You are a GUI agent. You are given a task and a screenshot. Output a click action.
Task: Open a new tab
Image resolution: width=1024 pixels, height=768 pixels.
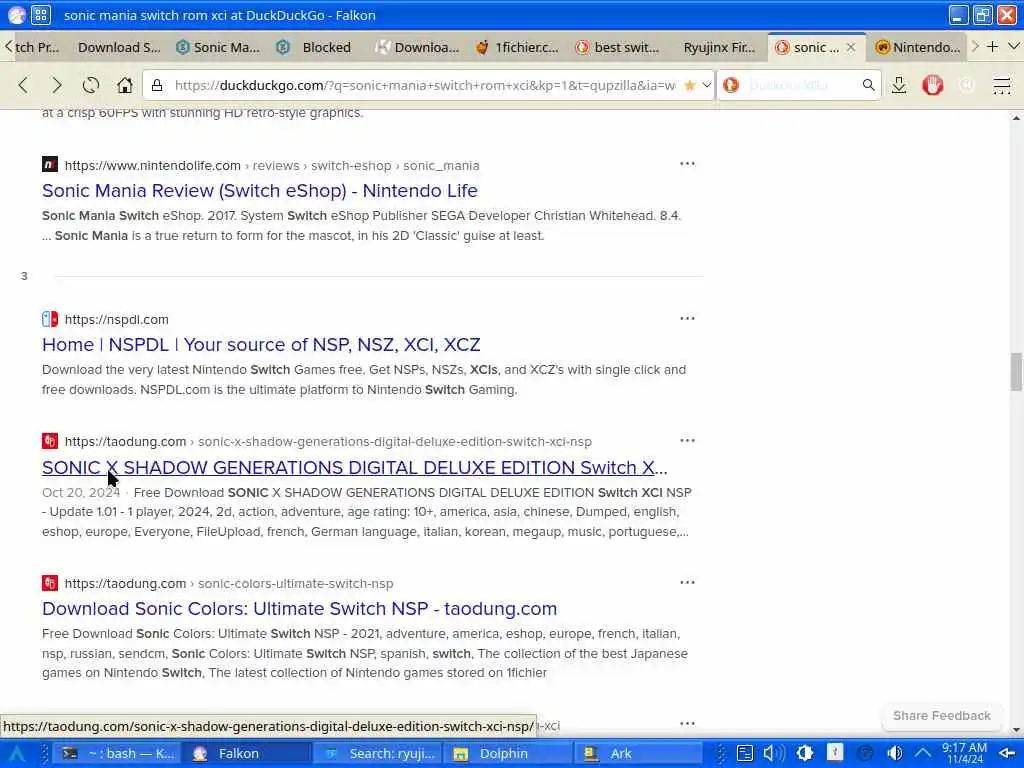(992, 46)
